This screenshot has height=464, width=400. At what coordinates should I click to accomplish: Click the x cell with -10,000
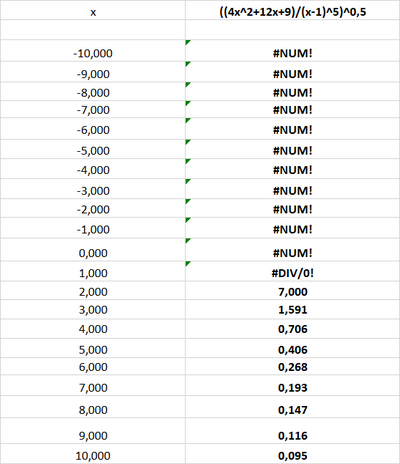pyautogui.click(x=93, y=51)
